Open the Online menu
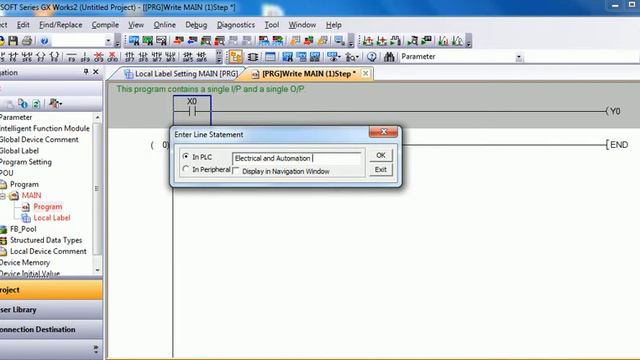Image resolution: width=640 pixels, height=360 pixels. 164,25
